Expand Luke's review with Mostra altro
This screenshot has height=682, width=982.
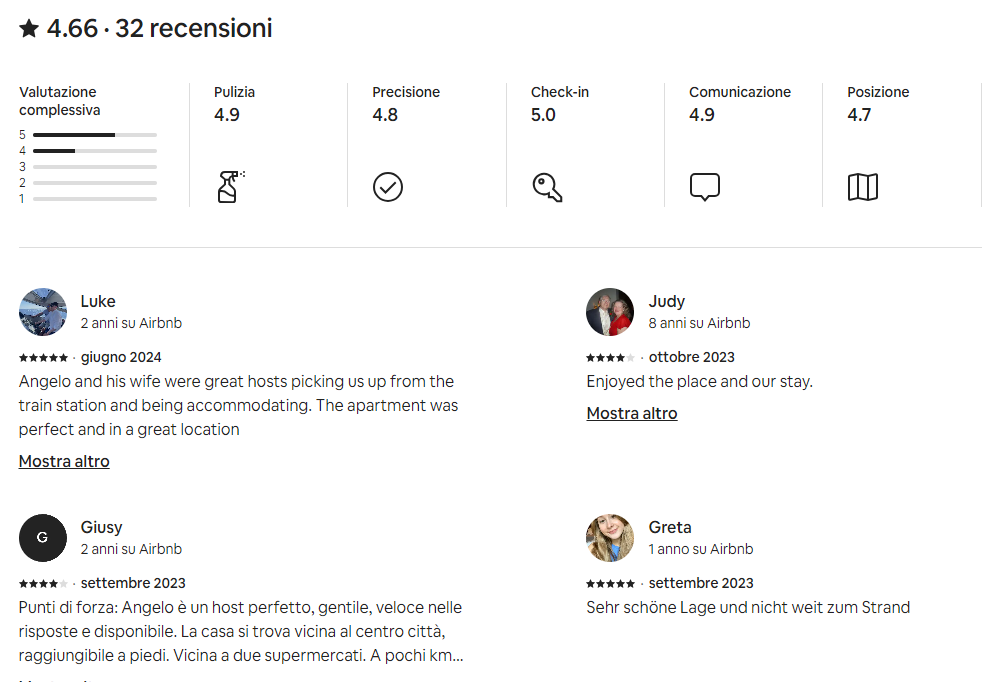point(64,461)
